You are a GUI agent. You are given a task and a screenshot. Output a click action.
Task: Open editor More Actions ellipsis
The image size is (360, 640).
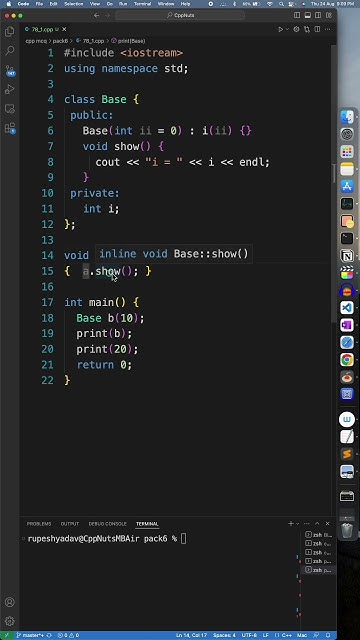click(x=327, y=29)
